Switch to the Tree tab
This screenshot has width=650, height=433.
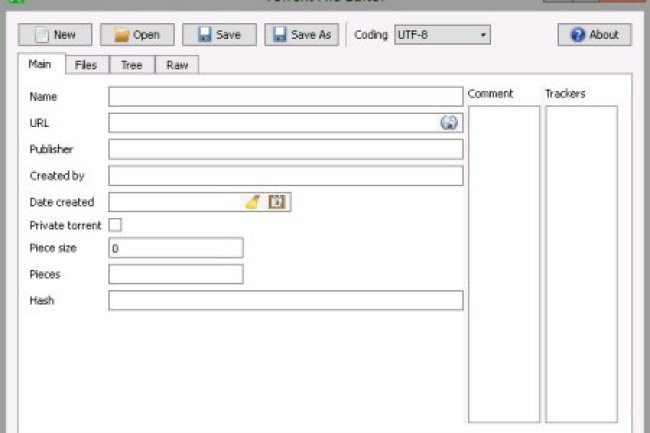coord(132,65)
